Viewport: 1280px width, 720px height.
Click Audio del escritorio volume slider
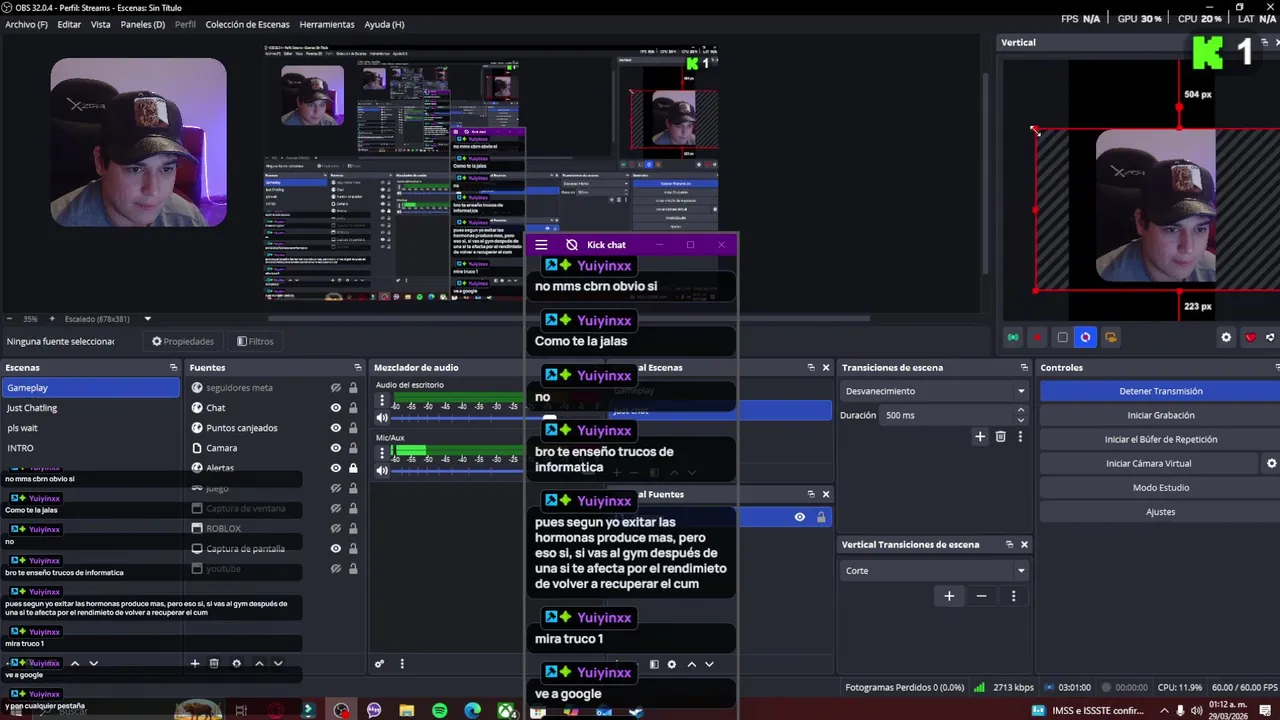[458, 417]
